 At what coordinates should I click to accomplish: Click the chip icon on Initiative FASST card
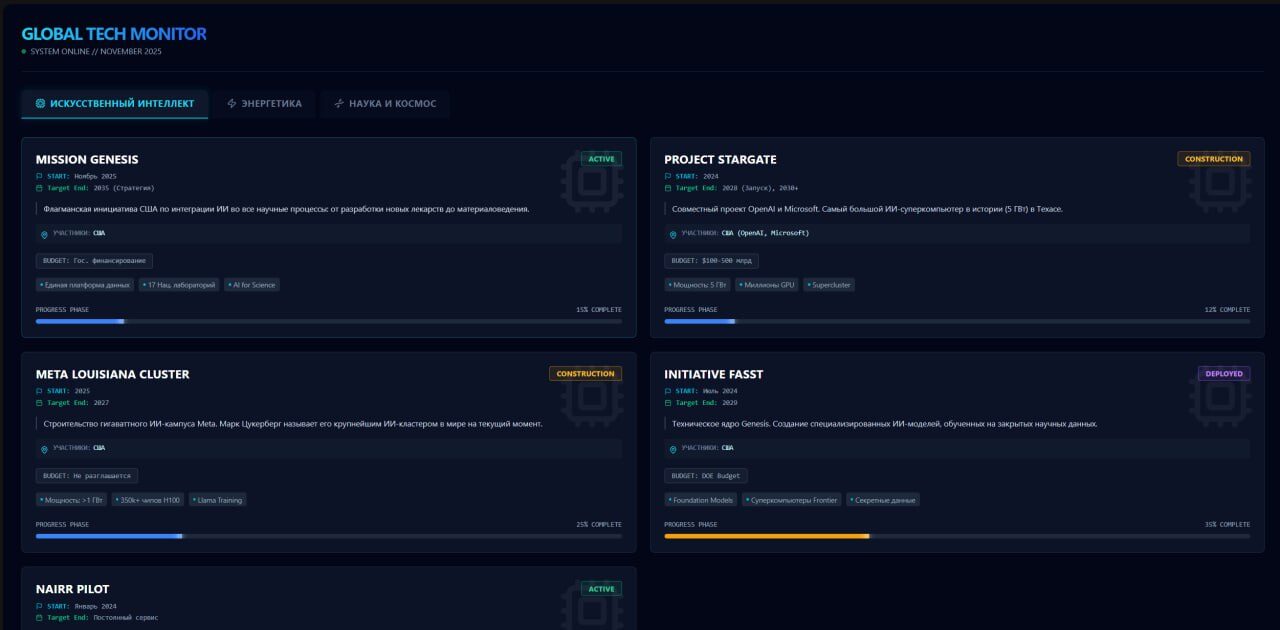1220,396
